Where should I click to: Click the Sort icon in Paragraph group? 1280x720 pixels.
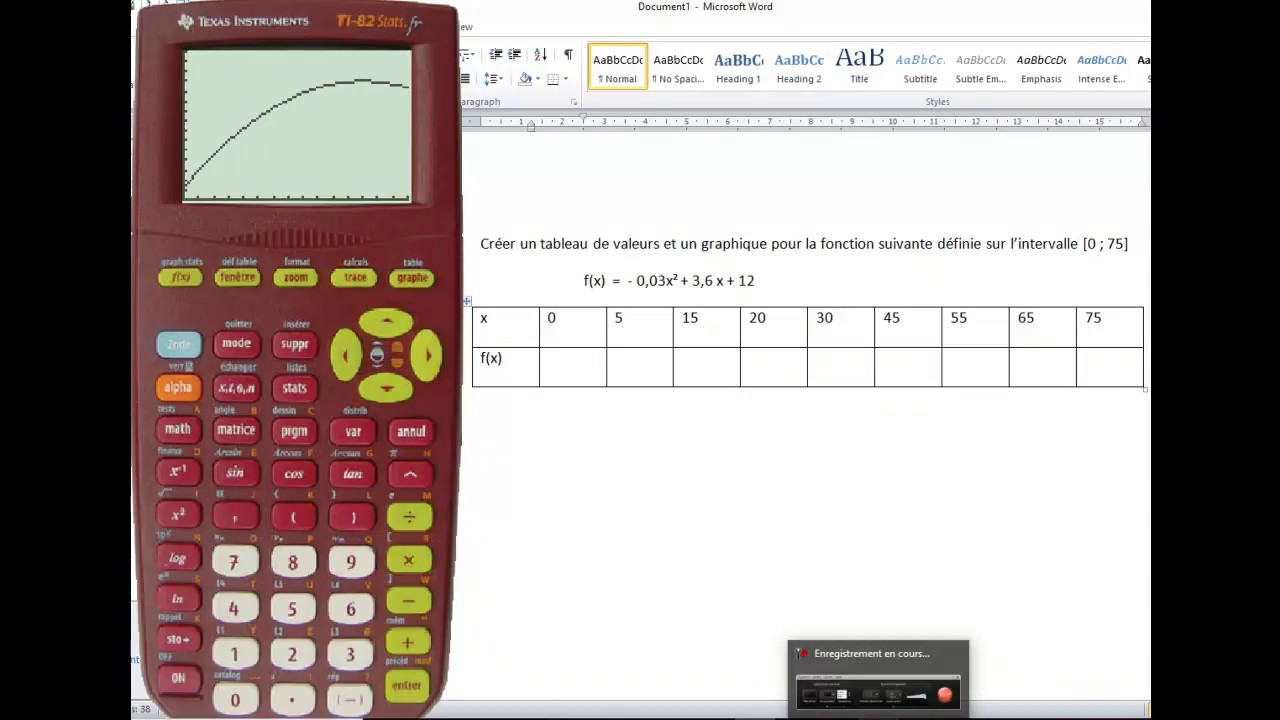pos(540,55)
